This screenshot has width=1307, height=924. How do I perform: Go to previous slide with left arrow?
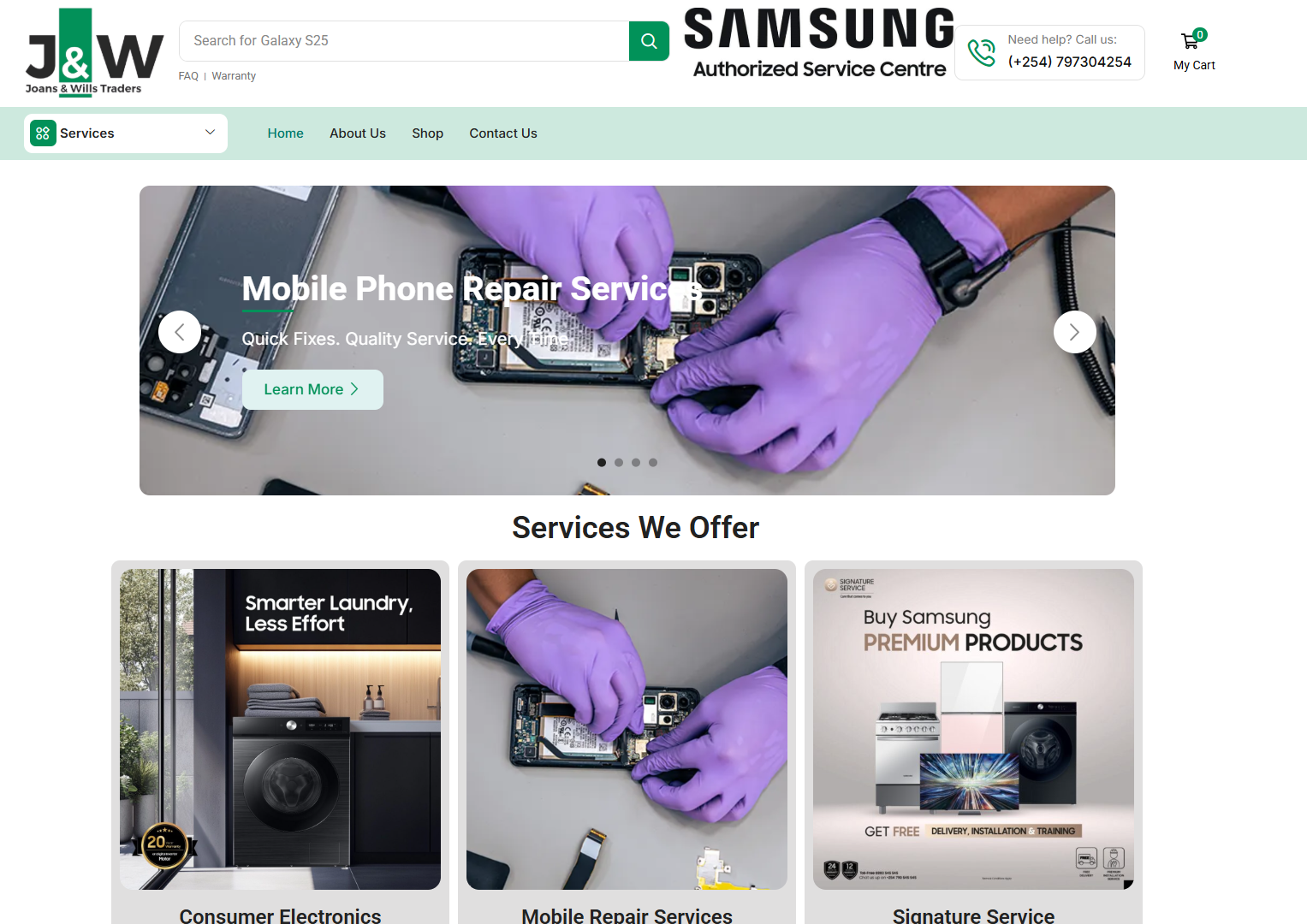pyautogui.click(x=180, y=332)
